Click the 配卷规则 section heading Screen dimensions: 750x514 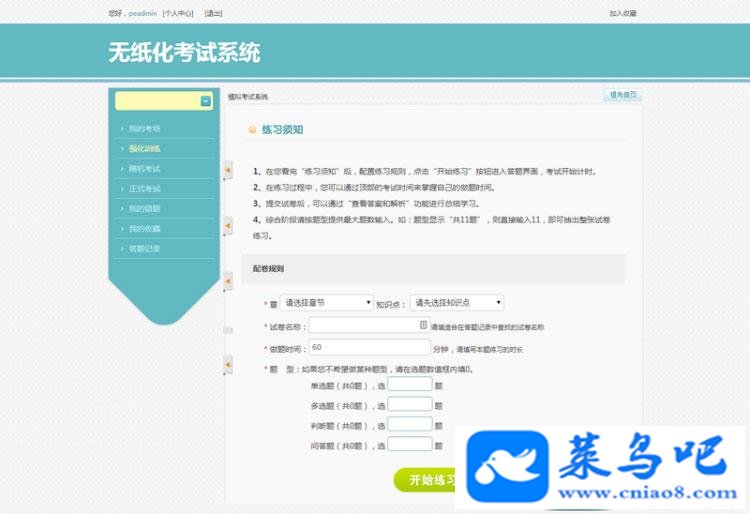click(x=268, y=269)
